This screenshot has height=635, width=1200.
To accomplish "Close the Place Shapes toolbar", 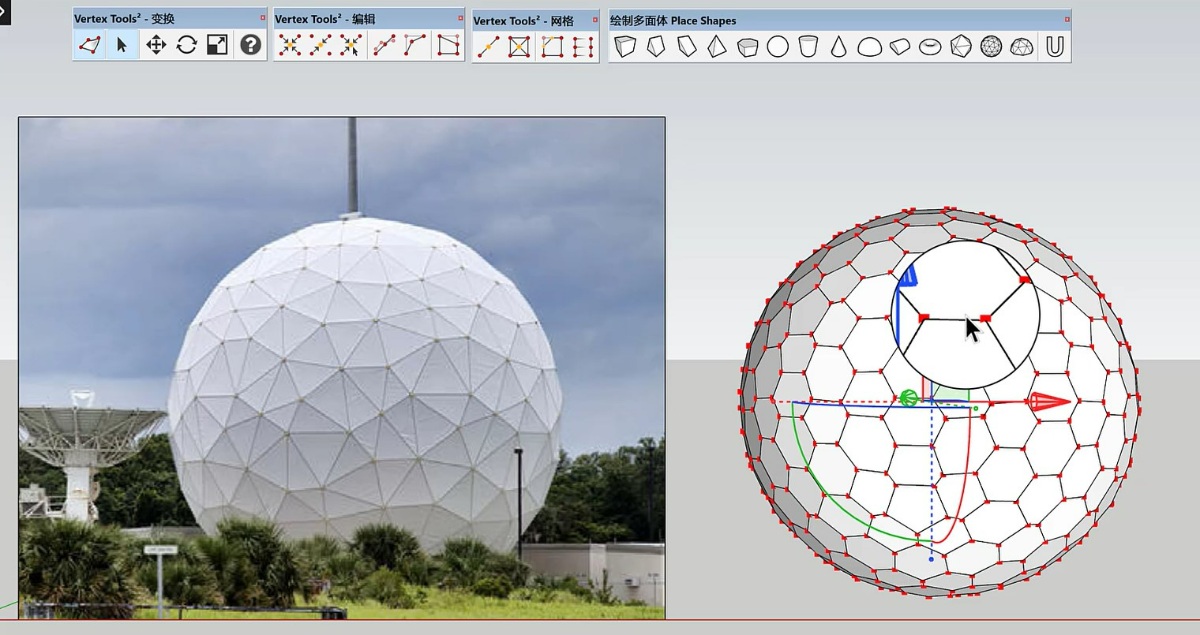I will tap(1067, 19).
